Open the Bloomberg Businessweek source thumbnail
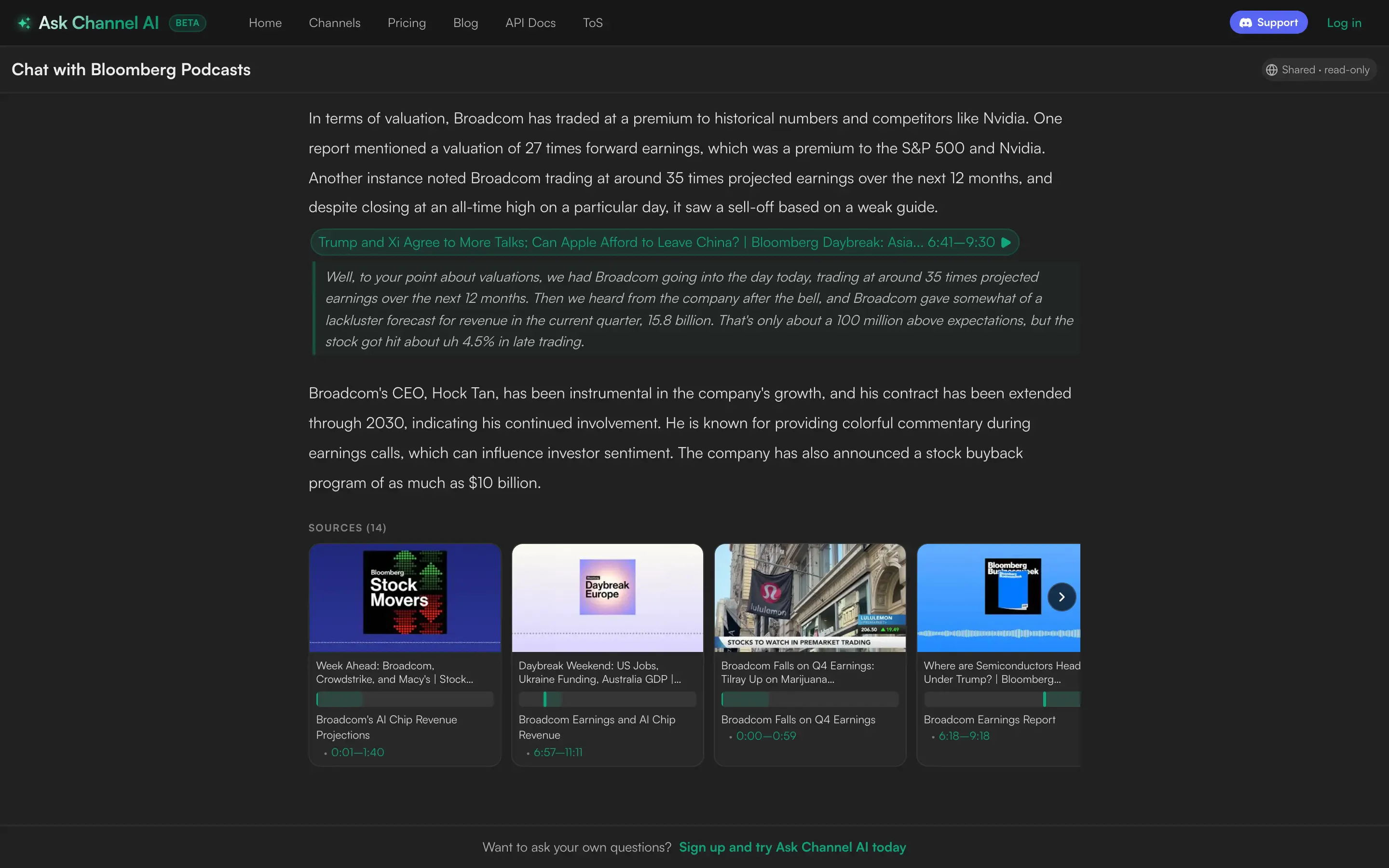This screenshot has width=1389, height=868. coord(999,597)
